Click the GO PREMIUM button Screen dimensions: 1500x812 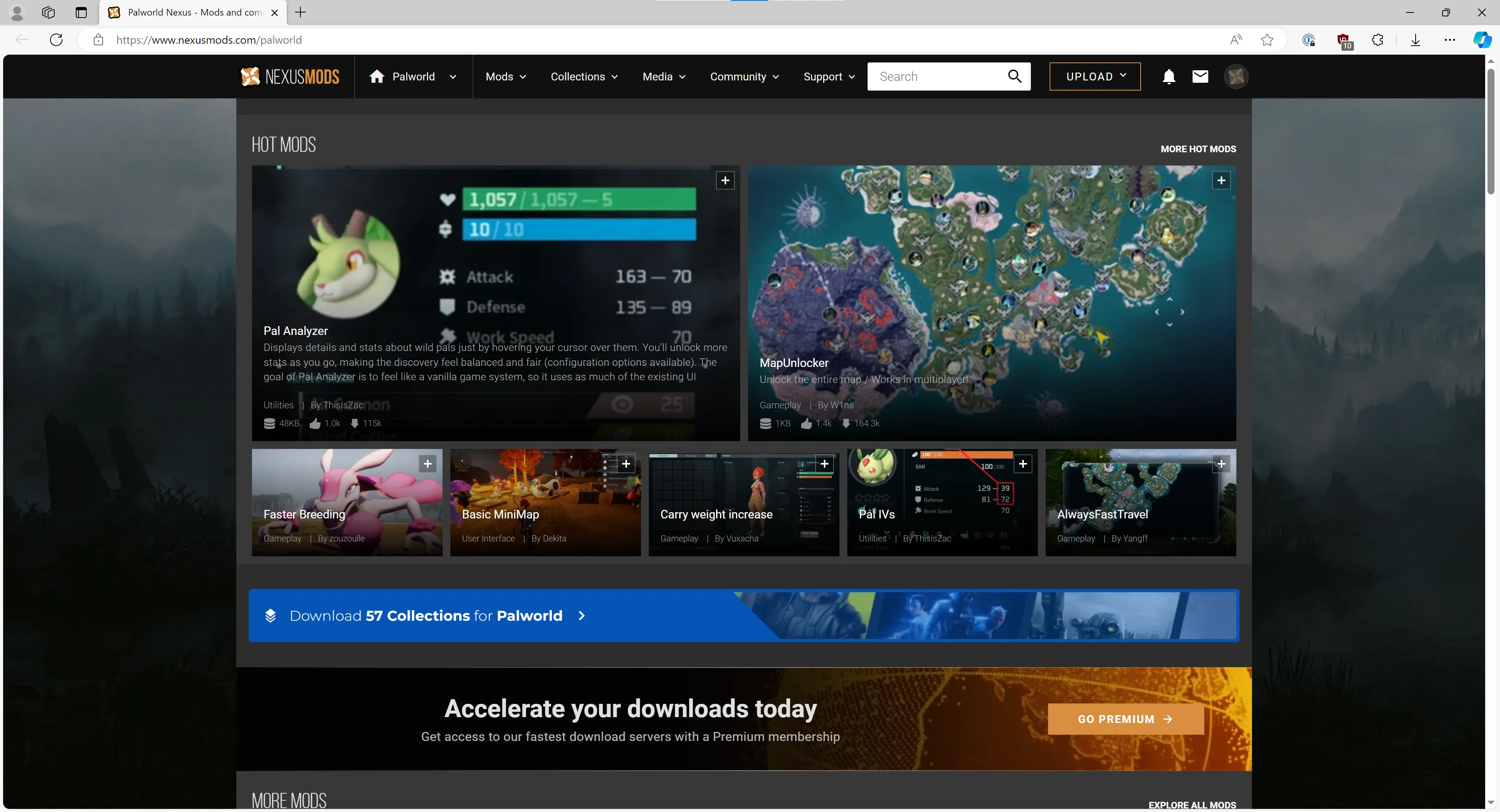1125,719
